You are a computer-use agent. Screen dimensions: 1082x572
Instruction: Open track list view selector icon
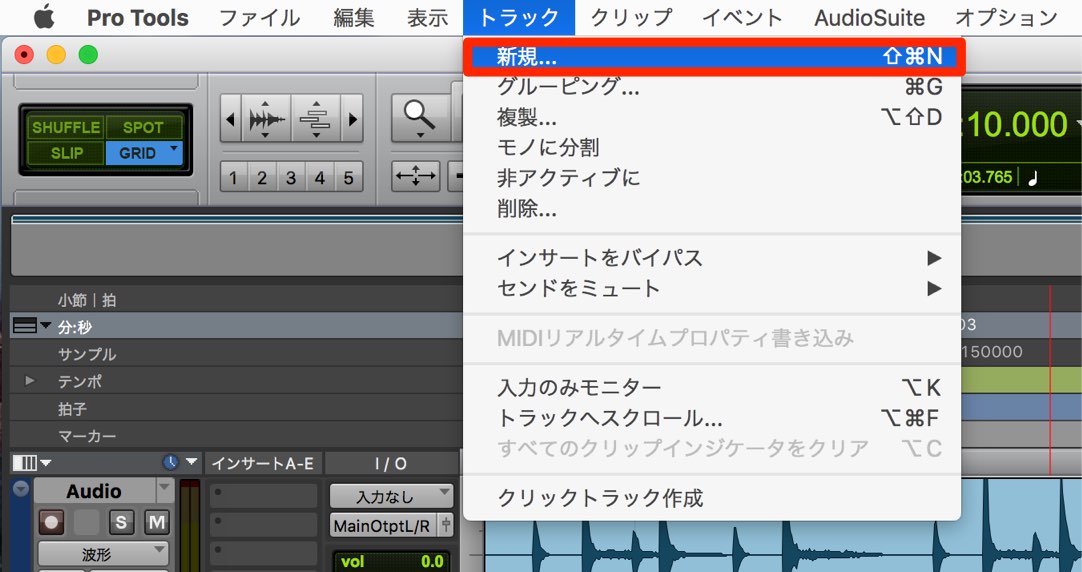coord(32,462)
